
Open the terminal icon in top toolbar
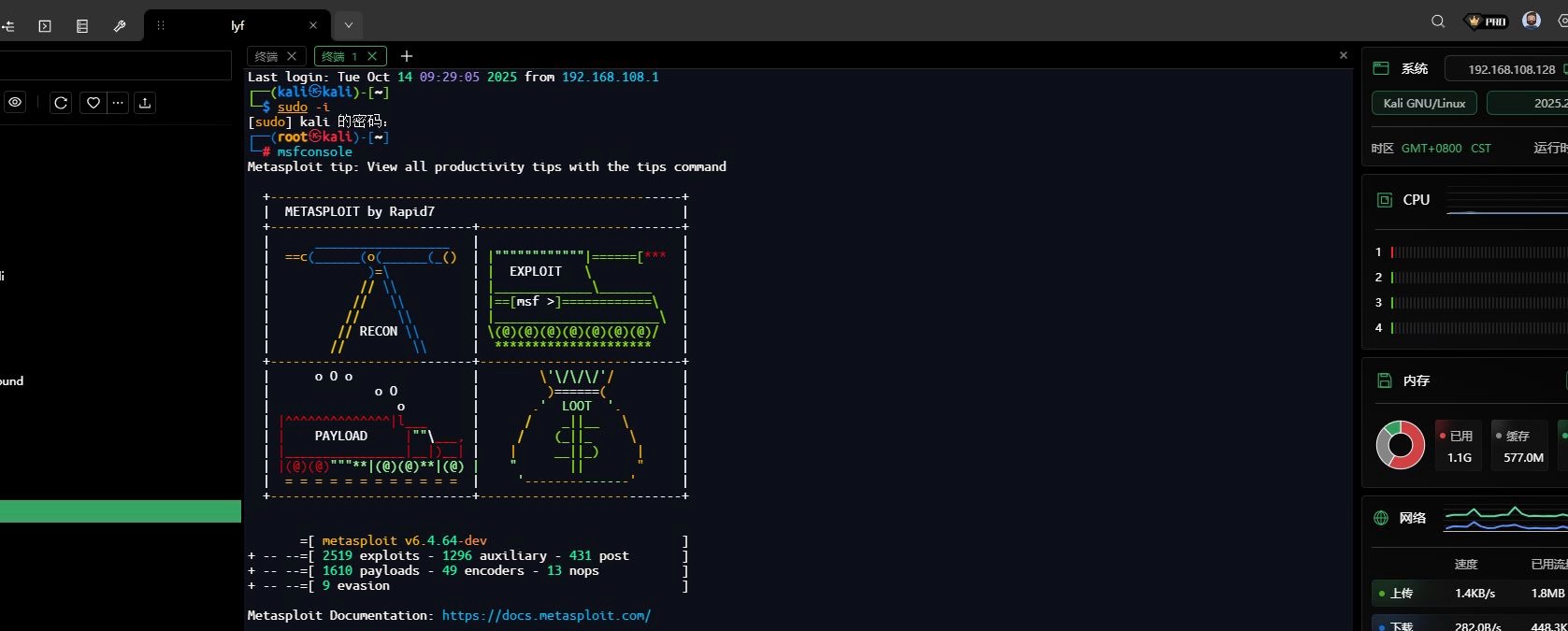[x=45, y=26]
